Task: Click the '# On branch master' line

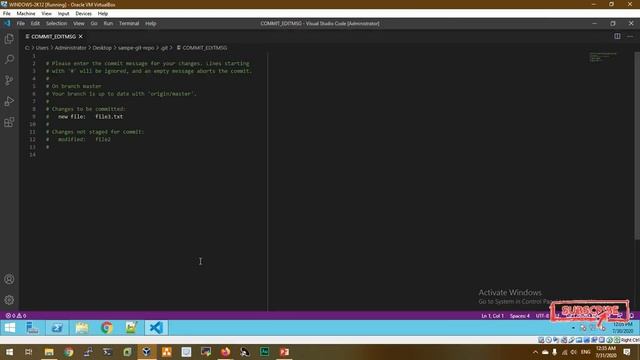Action: [x=73, y=87]
